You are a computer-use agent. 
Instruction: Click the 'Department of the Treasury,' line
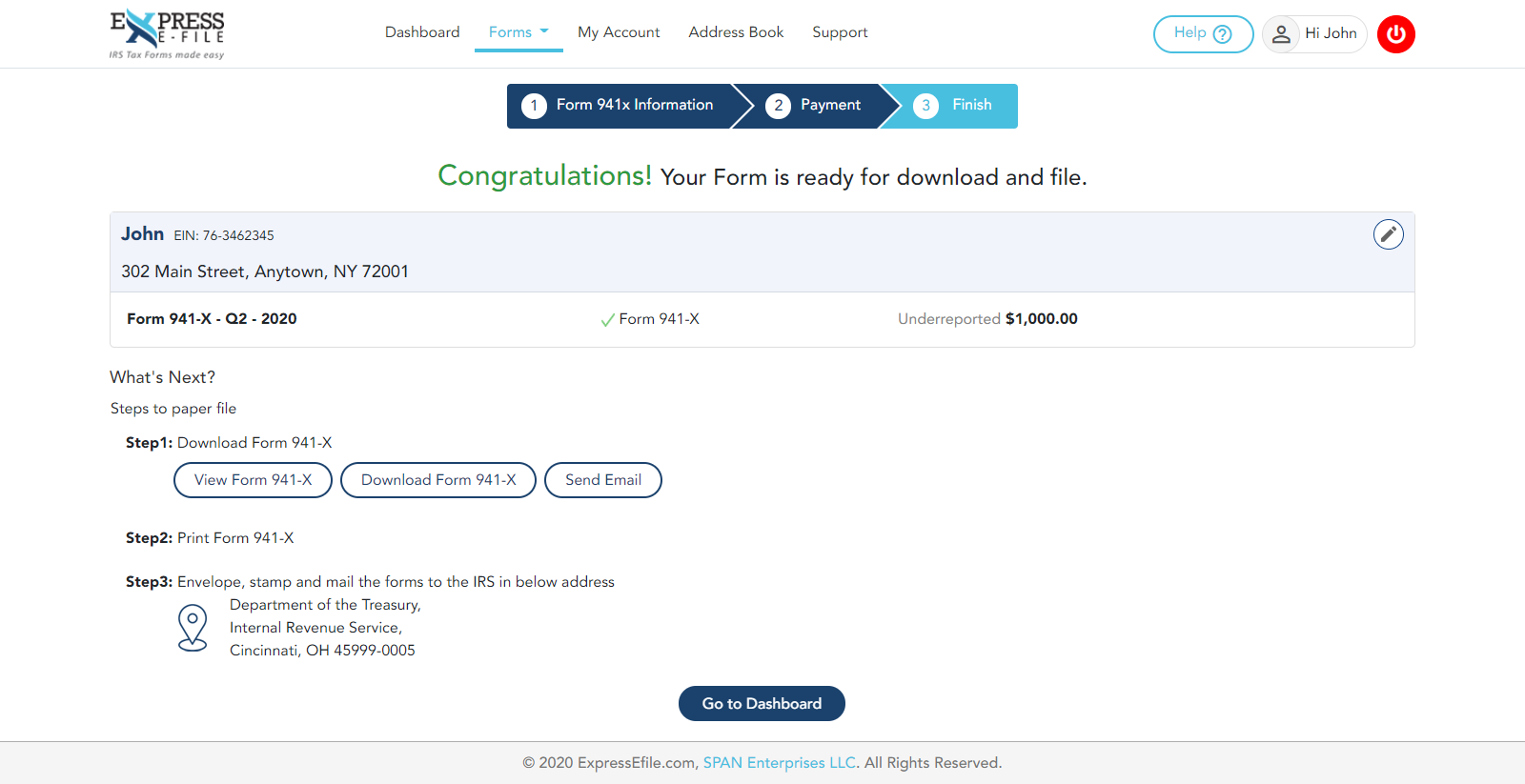325,605
